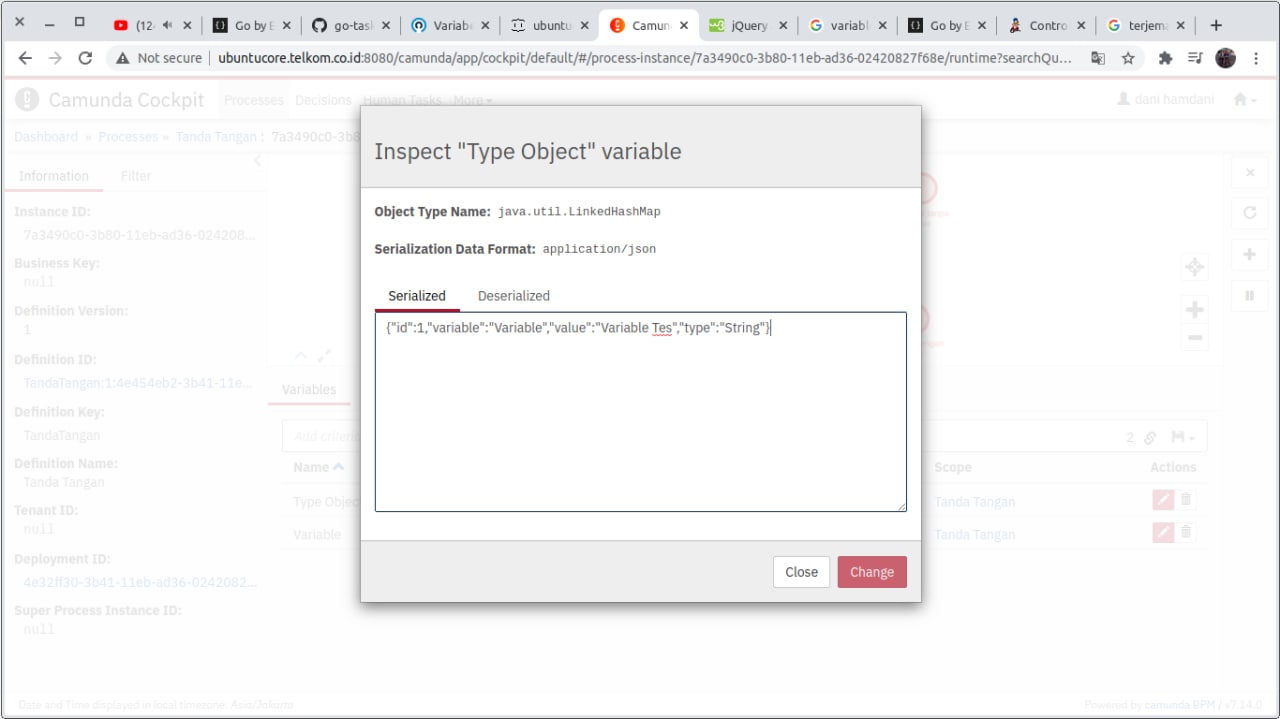
Task: Open the browser extensions puzzle icon
Action: tap(1165, 58)
